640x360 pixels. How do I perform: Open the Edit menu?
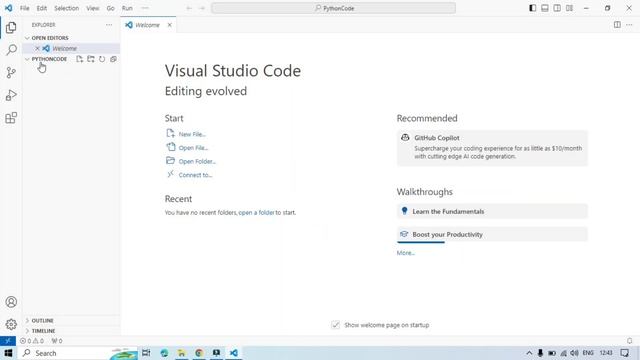(x=42, y=8)
